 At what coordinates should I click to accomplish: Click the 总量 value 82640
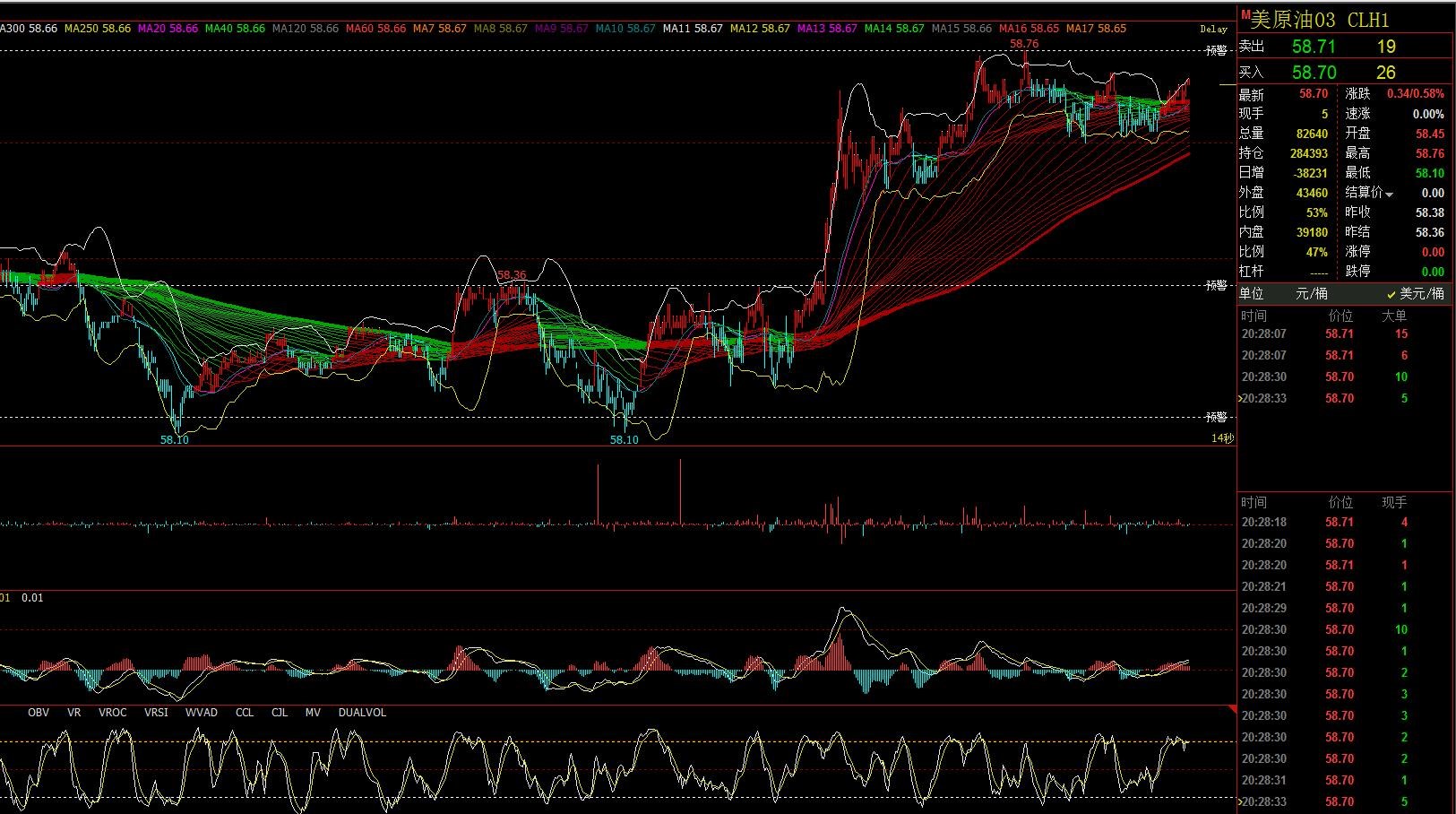coord(1313,134)
